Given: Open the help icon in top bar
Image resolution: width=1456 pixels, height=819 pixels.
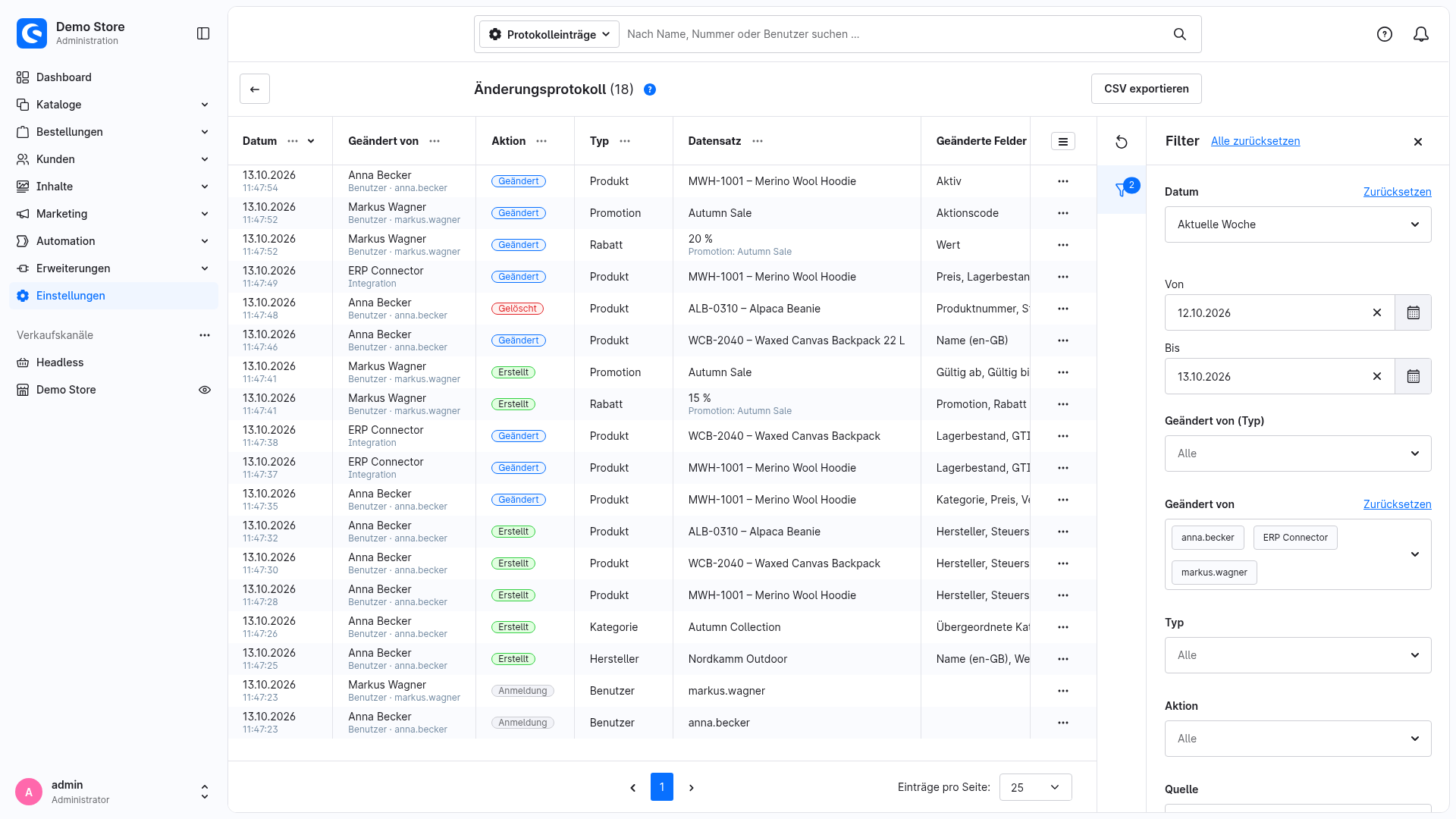Looking at the screenshot, I should 1385,34.
